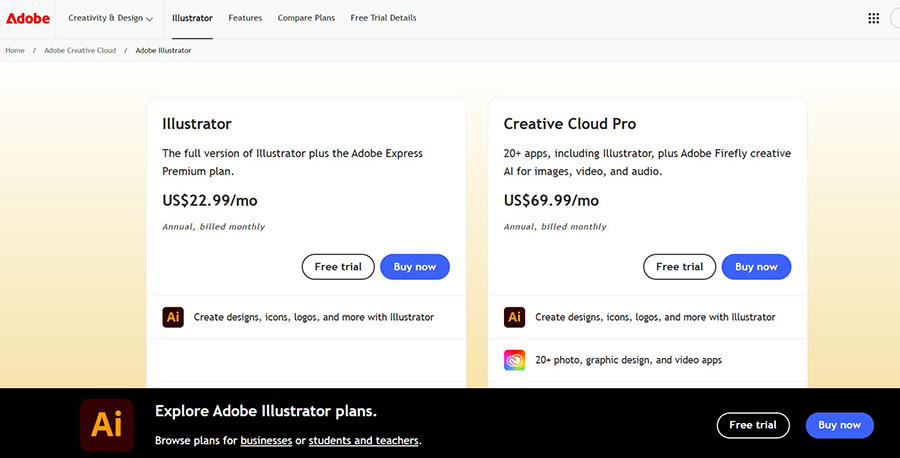
Task: Click Creative Cloud Pro 'Create designs, icons, logos' text
Action: click(x=655, y=317)
